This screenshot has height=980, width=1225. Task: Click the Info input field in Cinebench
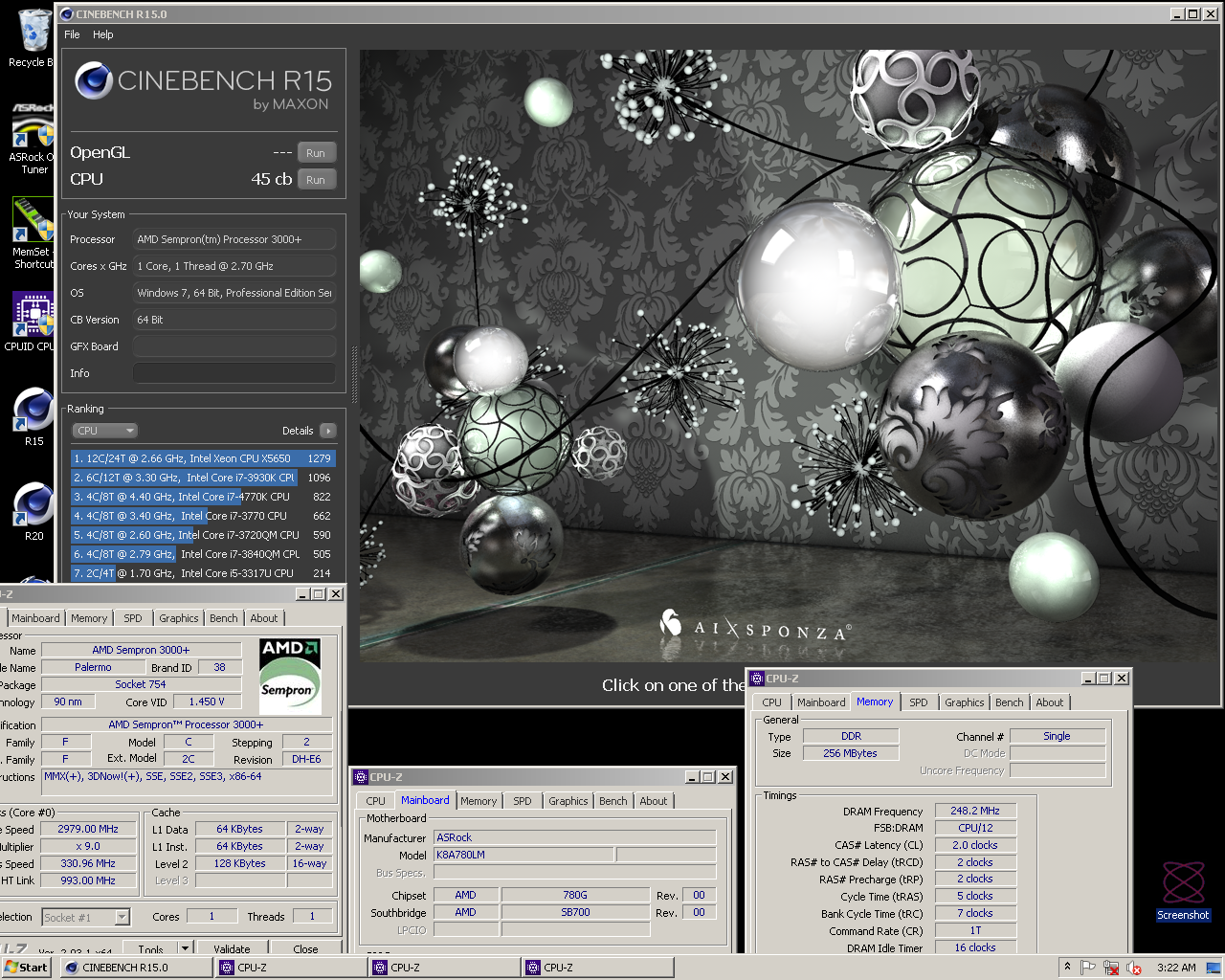point(234,373)
